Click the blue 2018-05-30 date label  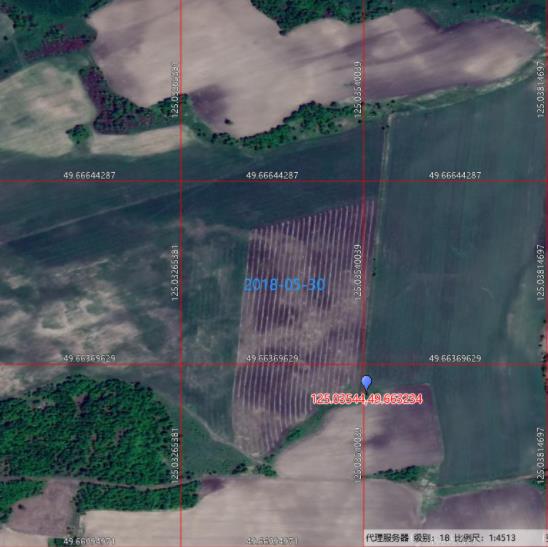tap(285, 284)
